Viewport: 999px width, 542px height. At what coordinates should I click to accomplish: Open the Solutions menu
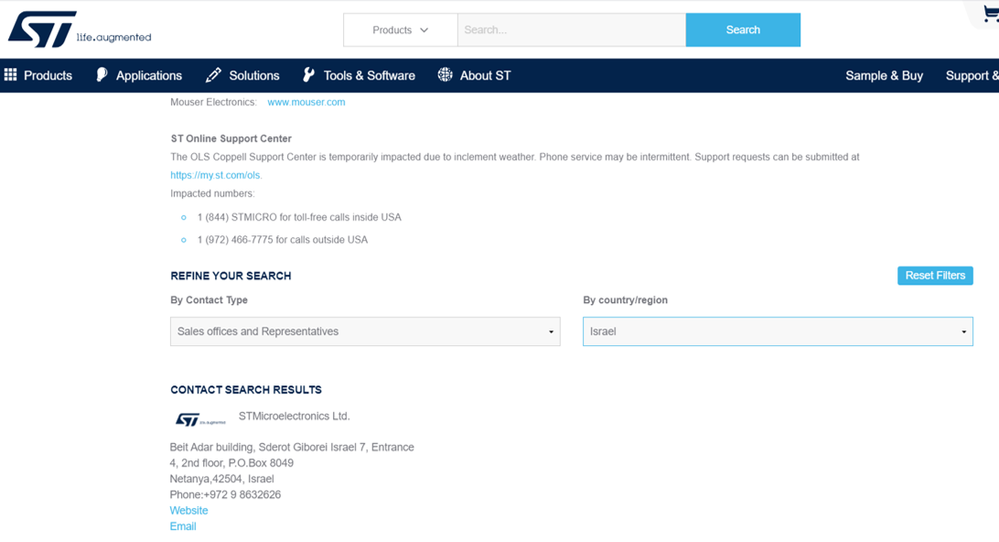[254, 75]
